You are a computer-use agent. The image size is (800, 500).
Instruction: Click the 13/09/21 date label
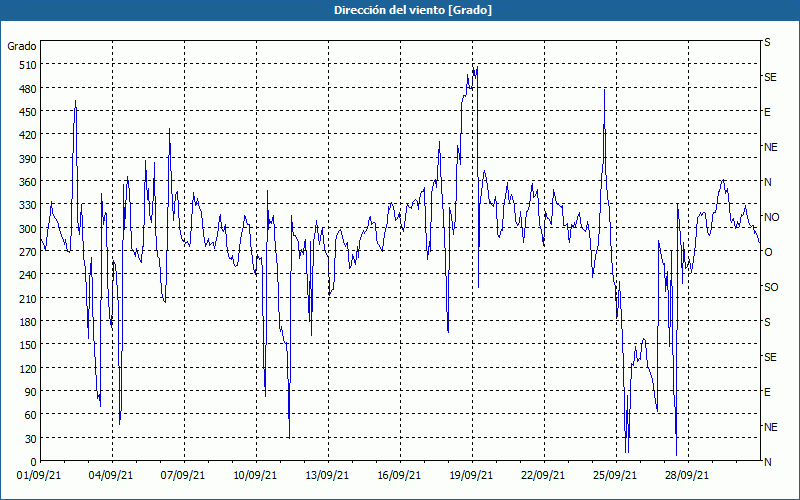pyautogui.click(x=327, y=476)
